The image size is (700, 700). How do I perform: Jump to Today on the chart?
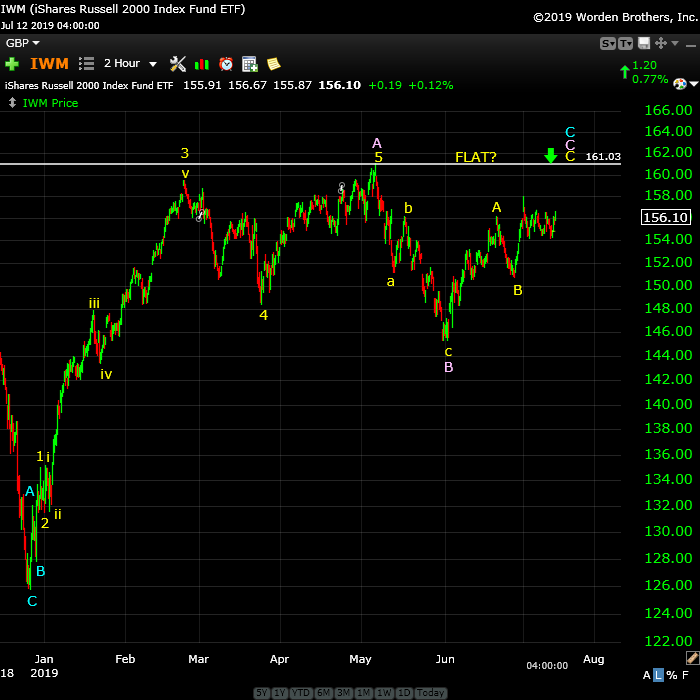(430, 693)
